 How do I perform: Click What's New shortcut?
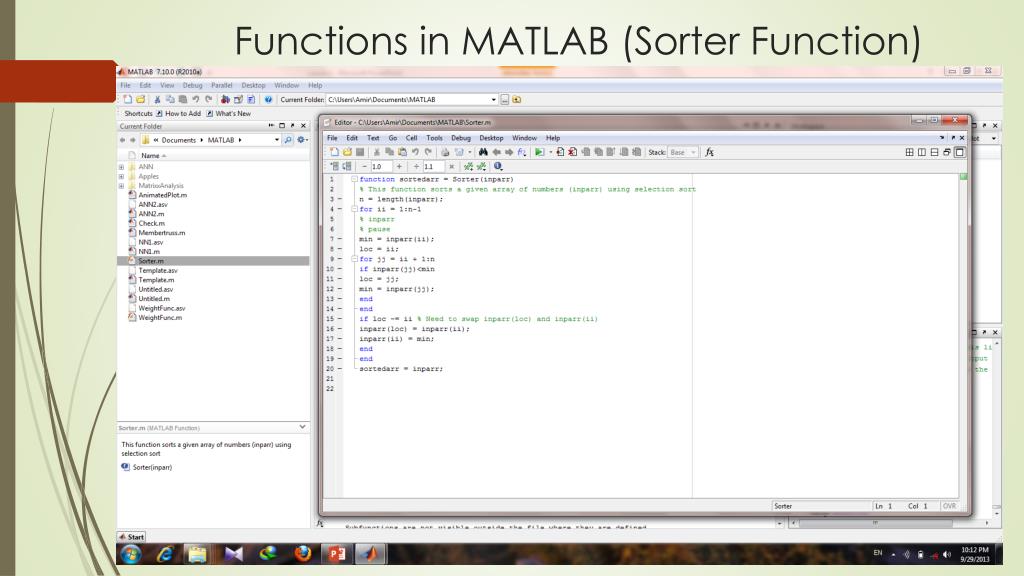click(x=229, y=114)
